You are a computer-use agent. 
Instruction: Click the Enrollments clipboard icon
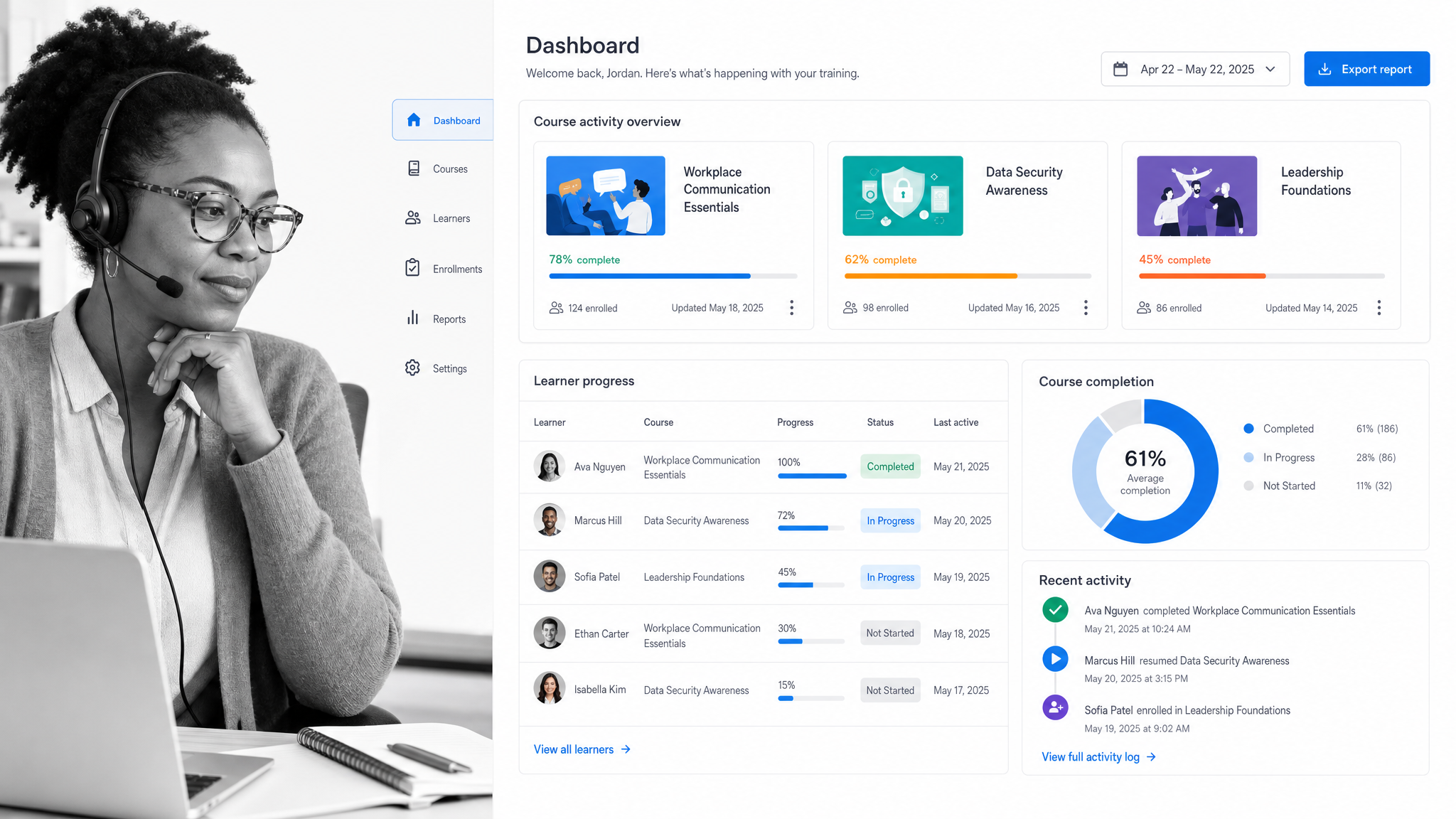(412, 267)
